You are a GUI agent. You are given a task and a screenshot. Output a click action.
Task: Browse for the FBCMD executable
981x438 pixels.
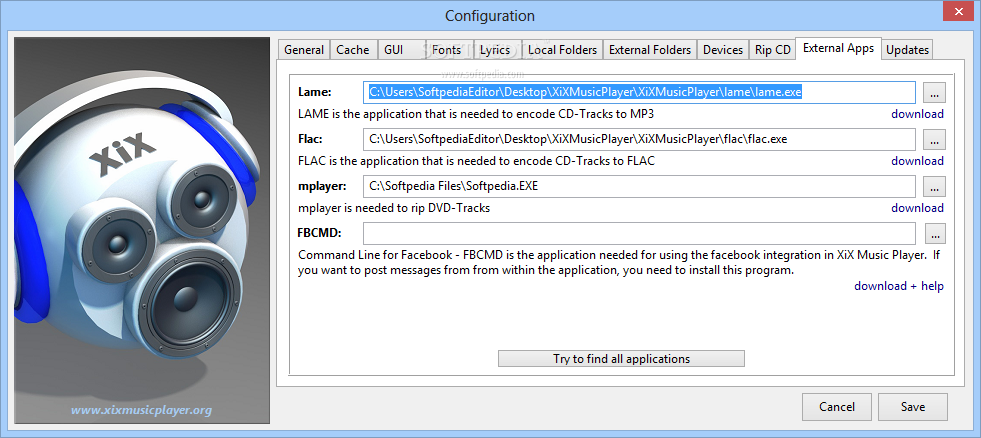(935, 234)
